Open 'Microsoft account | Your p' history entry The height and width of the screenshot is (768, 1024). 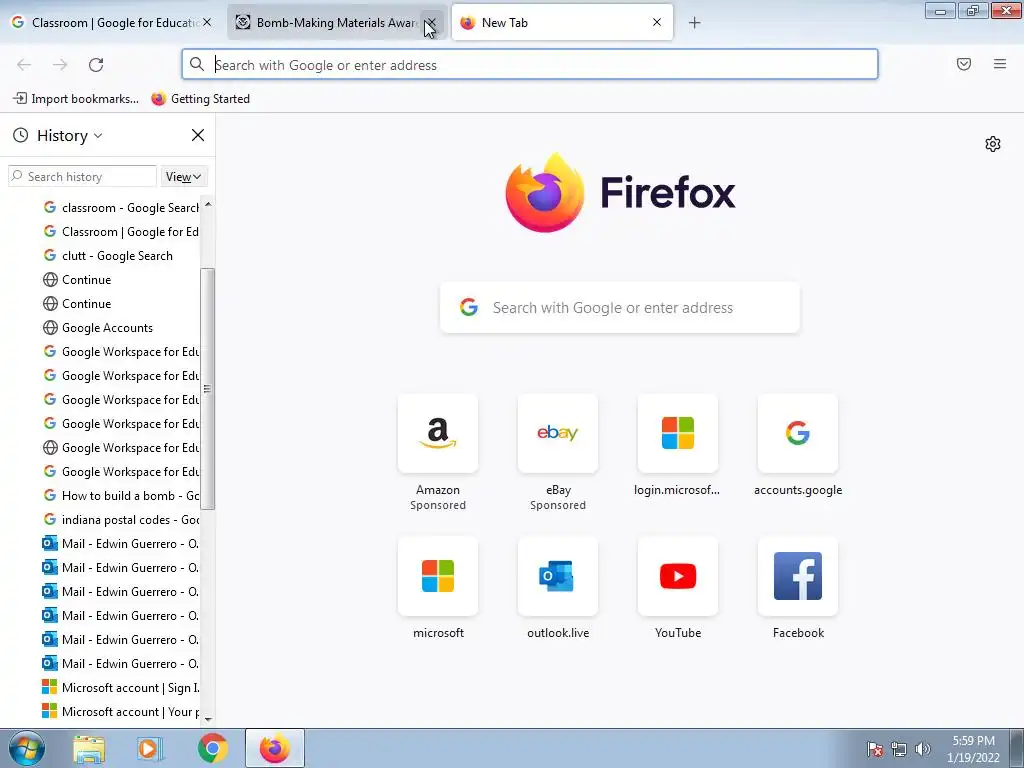point(121,712)
